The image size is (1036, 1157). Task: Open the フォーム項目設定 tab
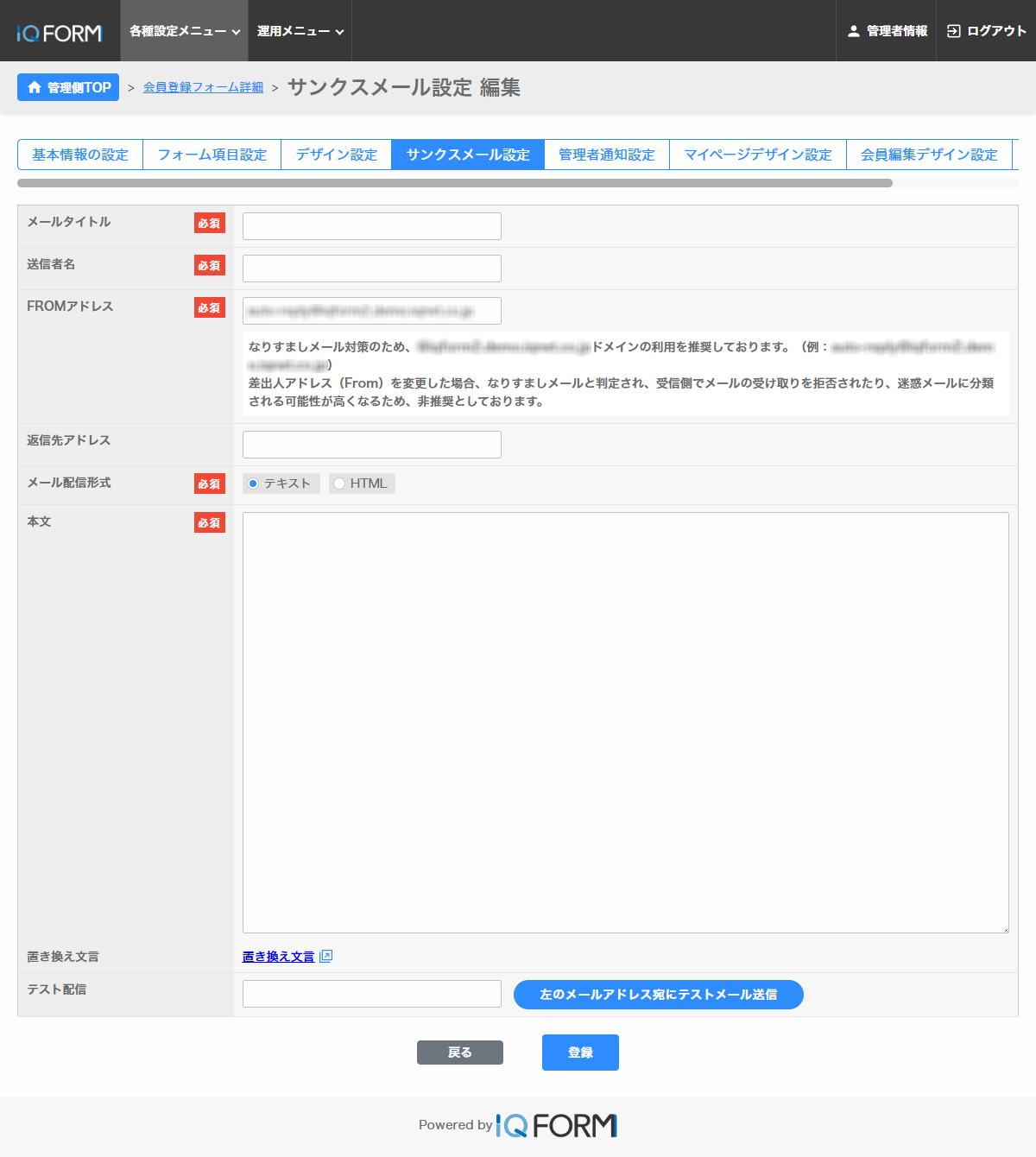tap(212, 155)
